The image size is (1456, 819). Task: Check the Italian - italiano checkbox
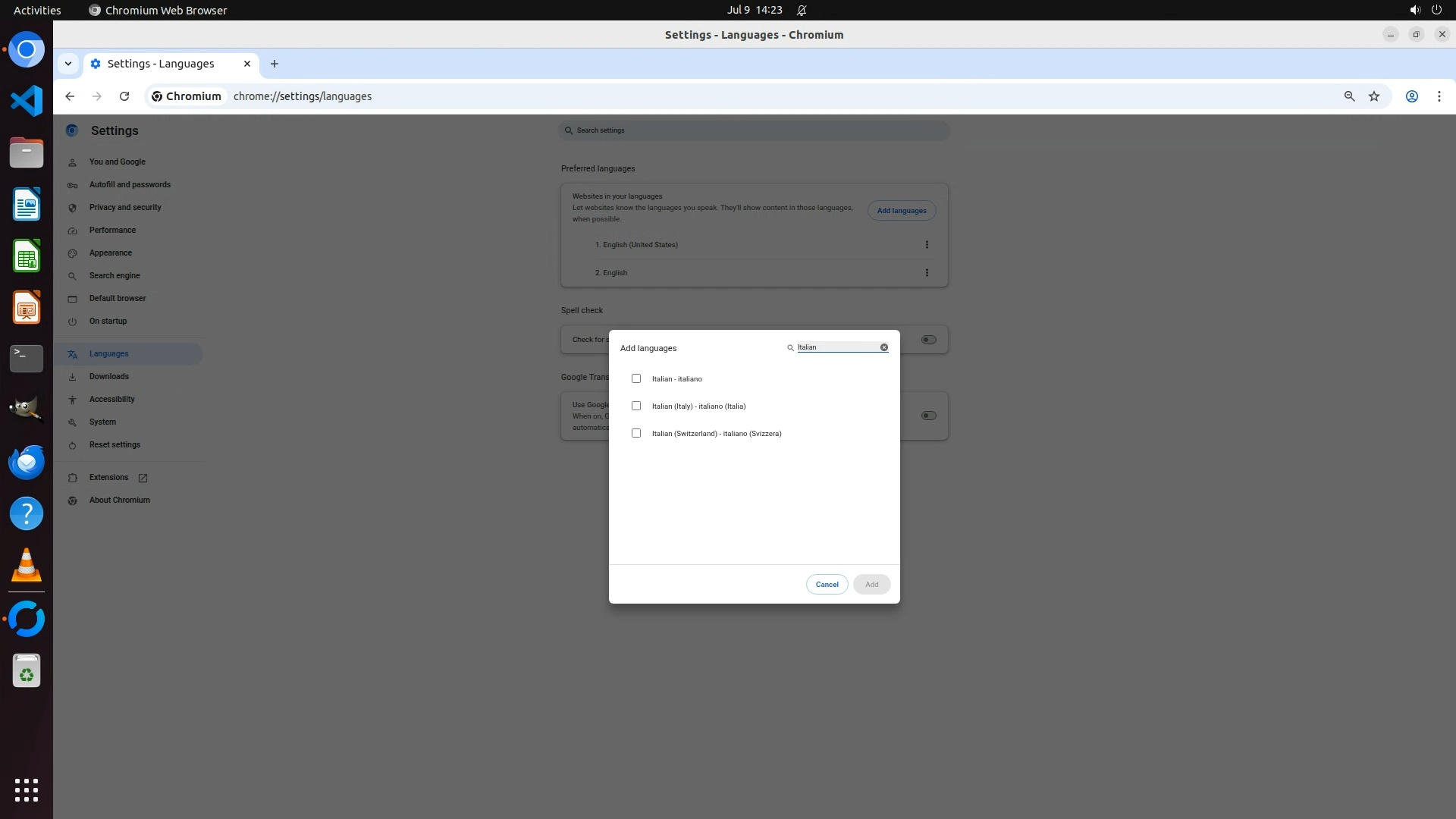coord(636,378)
